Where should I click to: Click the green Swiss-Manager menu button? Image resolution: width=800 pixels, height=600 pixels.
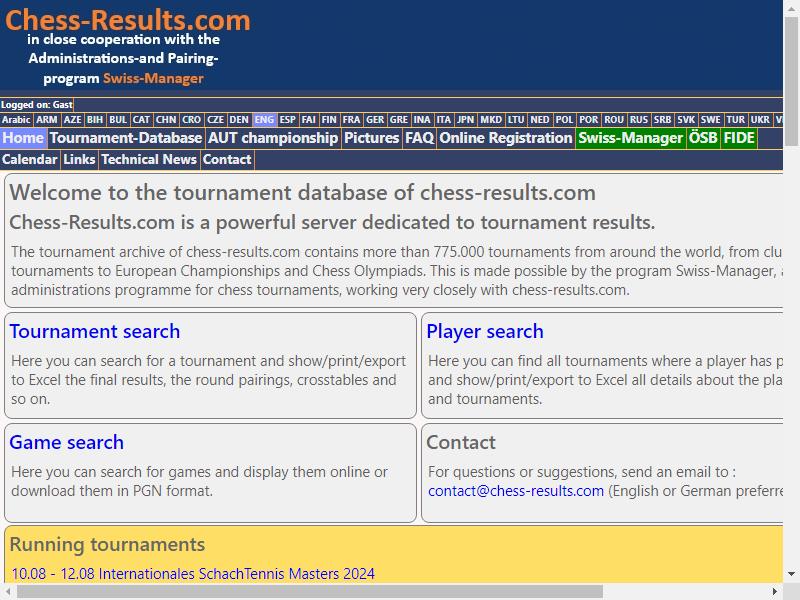click(631, 138)
